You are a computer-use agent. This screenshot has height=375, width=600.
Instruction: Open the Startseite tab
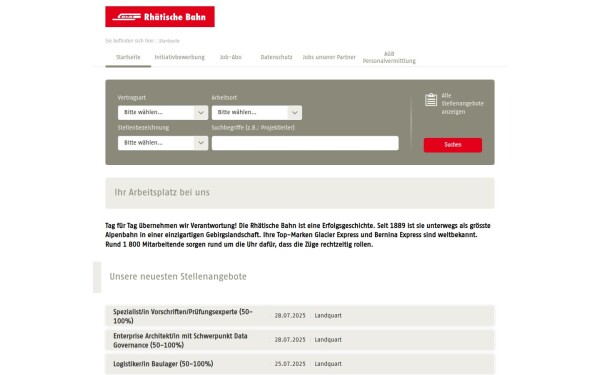128,57
